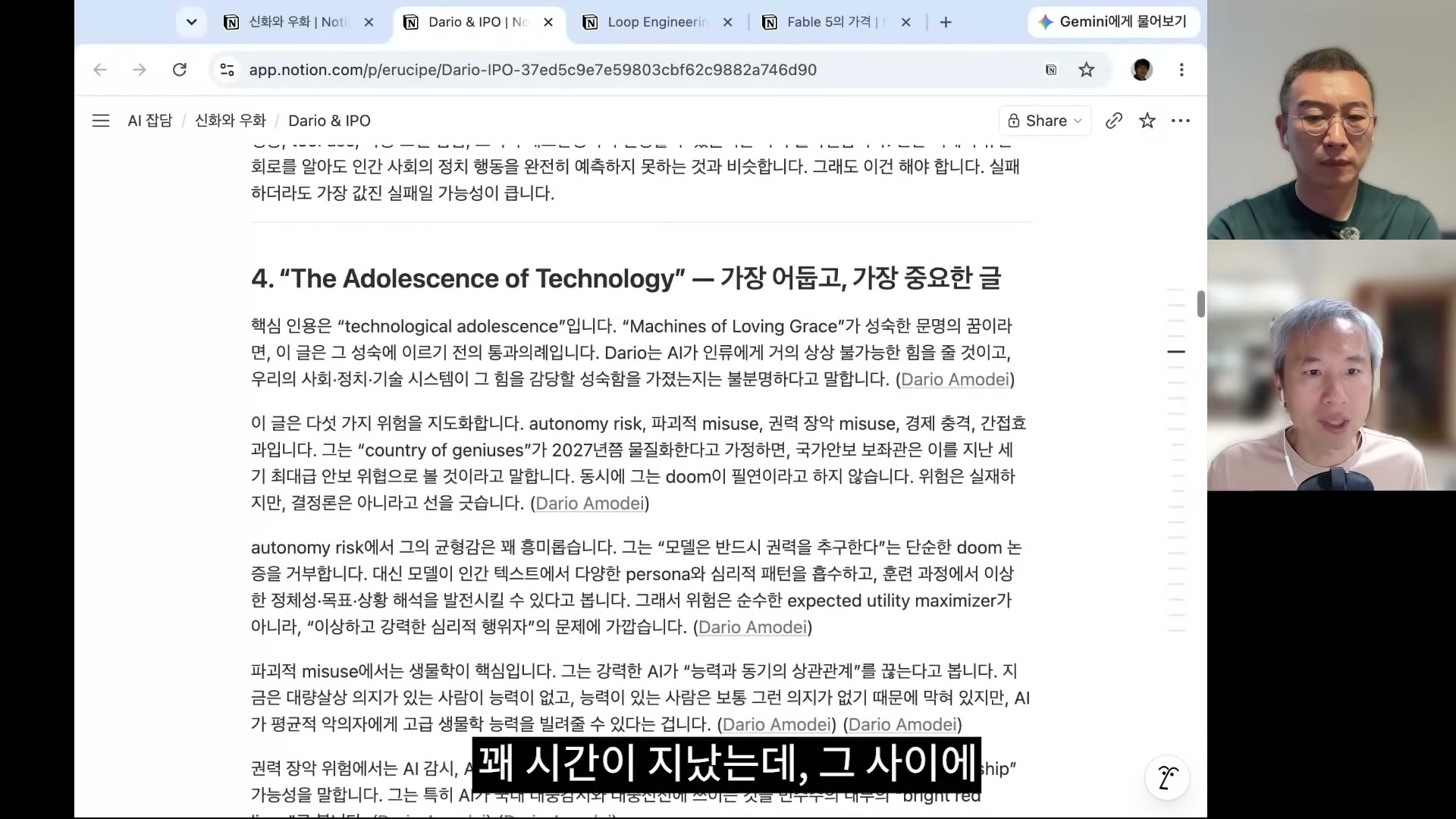Close the Fable 5의 가격 tab
The height and width of the screenshot is (819, 1456).
[905, 22]
